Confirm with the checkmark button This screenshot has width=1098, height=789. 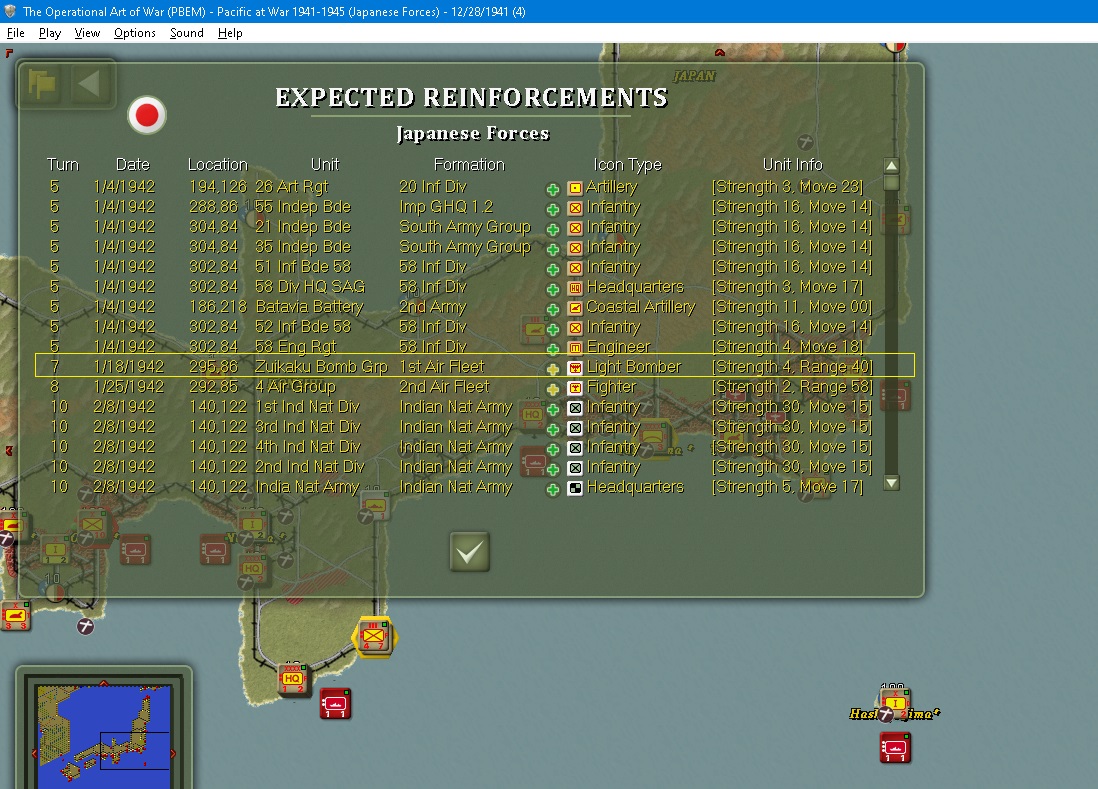pos(469,552)
